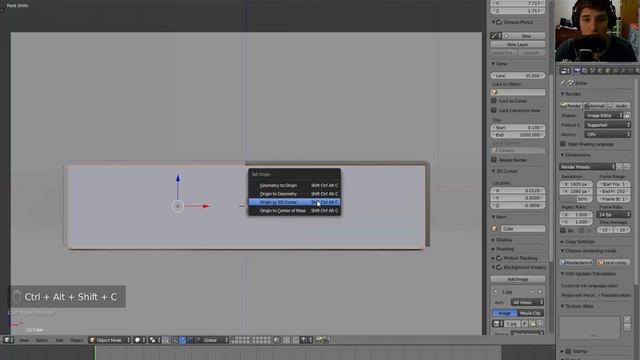Open the snap element selector icon

(x=305, y=340)
